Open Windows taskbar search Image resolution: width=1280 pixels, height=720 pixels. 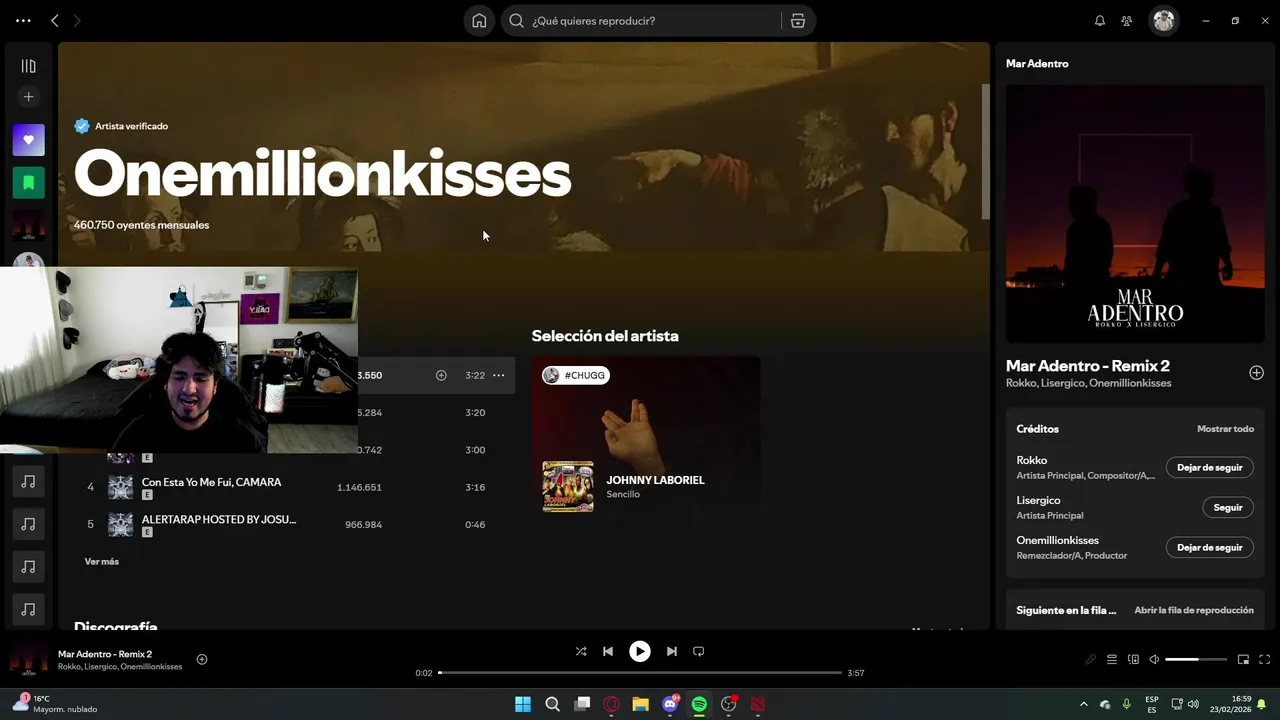coord(552,704)
